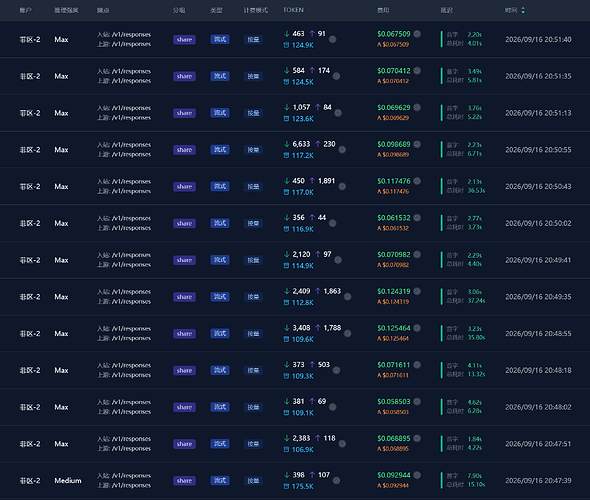Open token details icon for the 20:51:40 row
590x500 pixels.
point(333,40)
